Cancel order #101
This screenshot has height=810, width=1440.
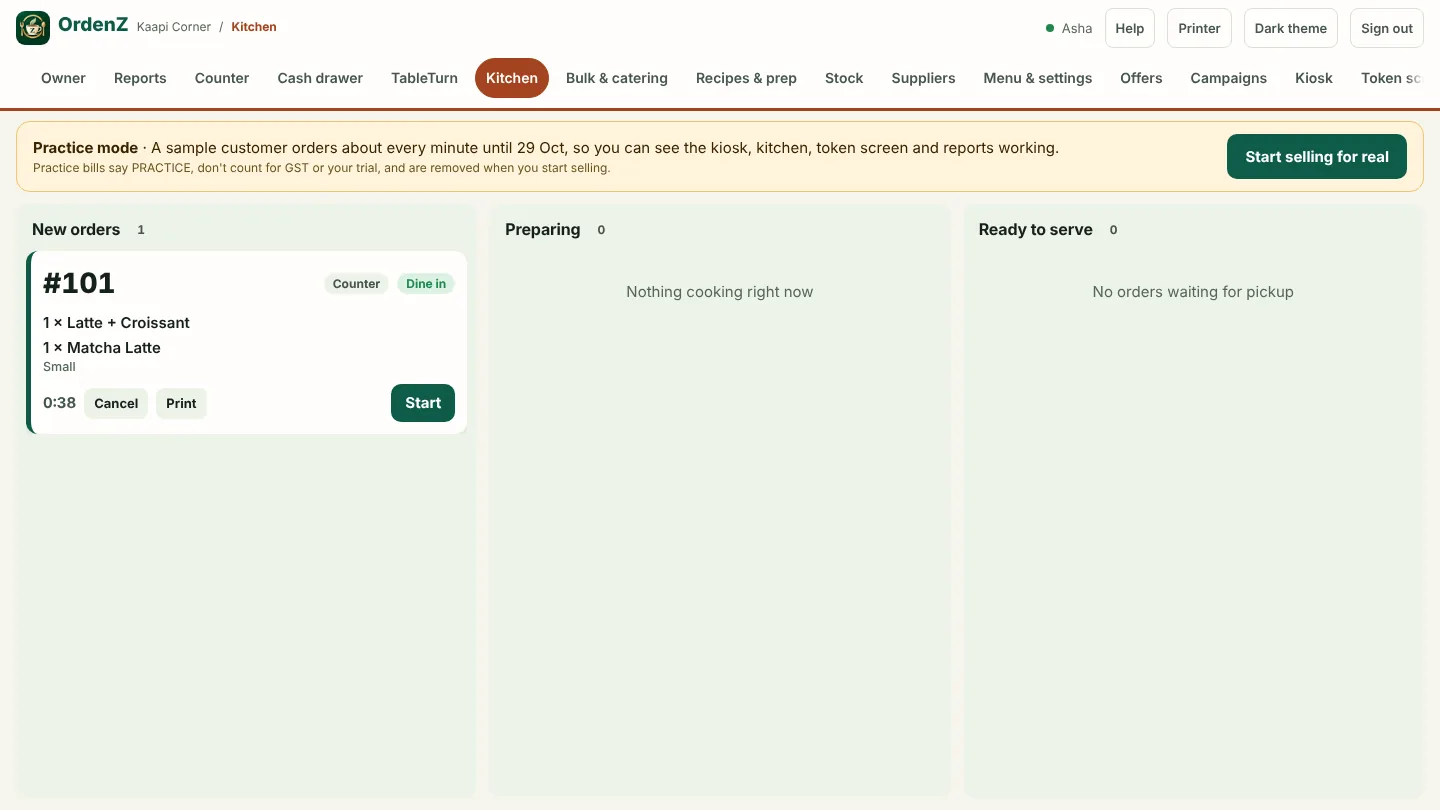pos(116,404)
